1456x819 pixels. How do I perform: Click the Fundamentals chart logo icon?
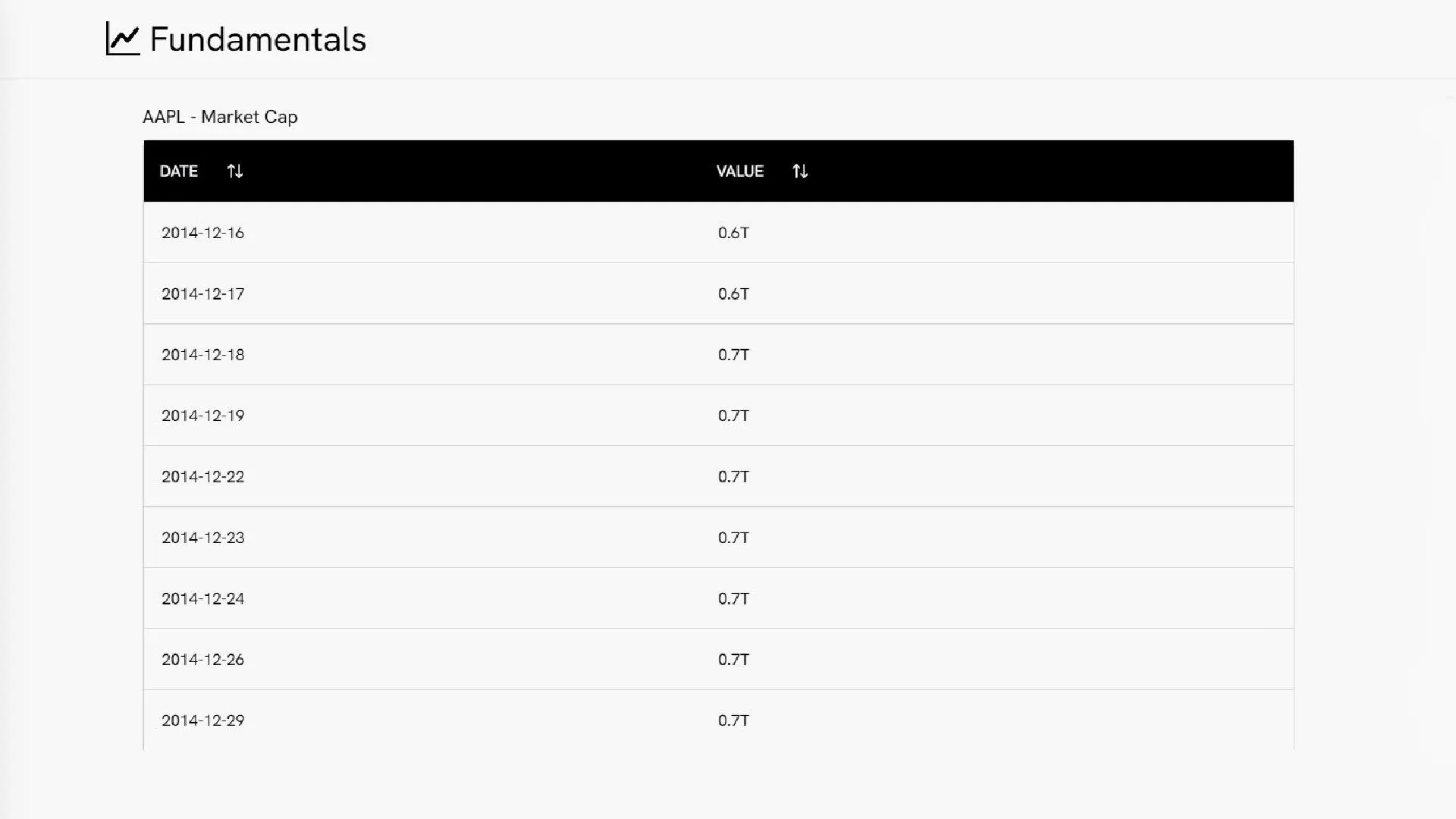(x=123, y=39)
